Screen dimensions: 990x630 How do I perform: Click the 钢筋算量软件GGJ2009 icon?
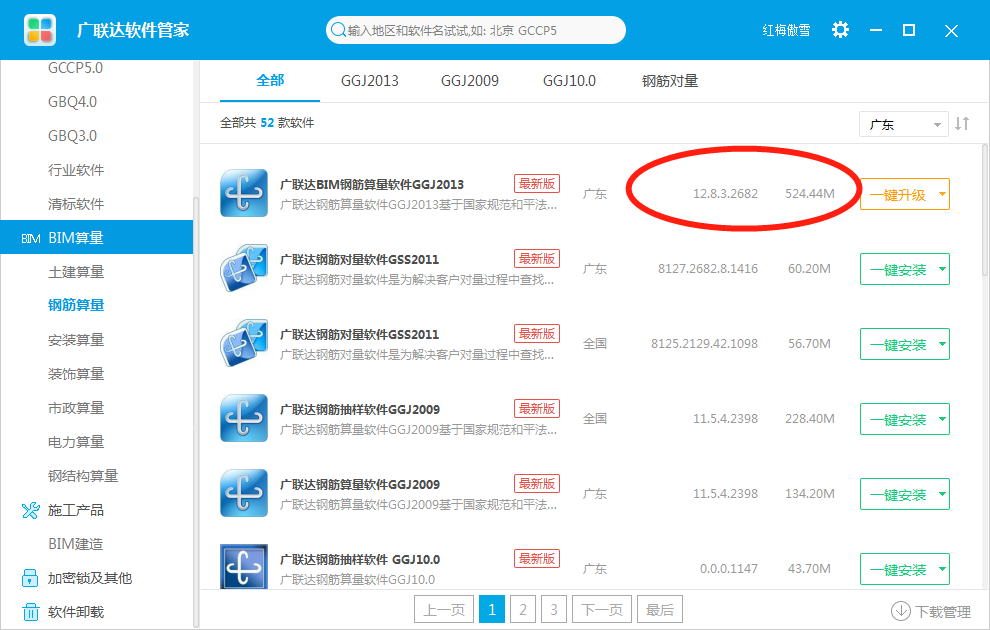[244, 493]
